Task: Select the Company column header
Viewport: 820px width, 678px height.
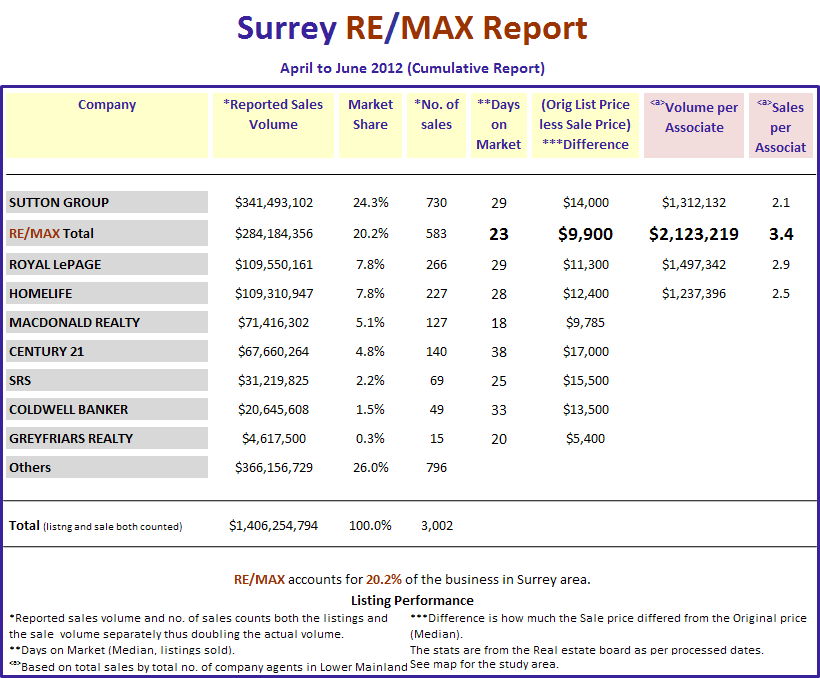Action: click(107, 104)
